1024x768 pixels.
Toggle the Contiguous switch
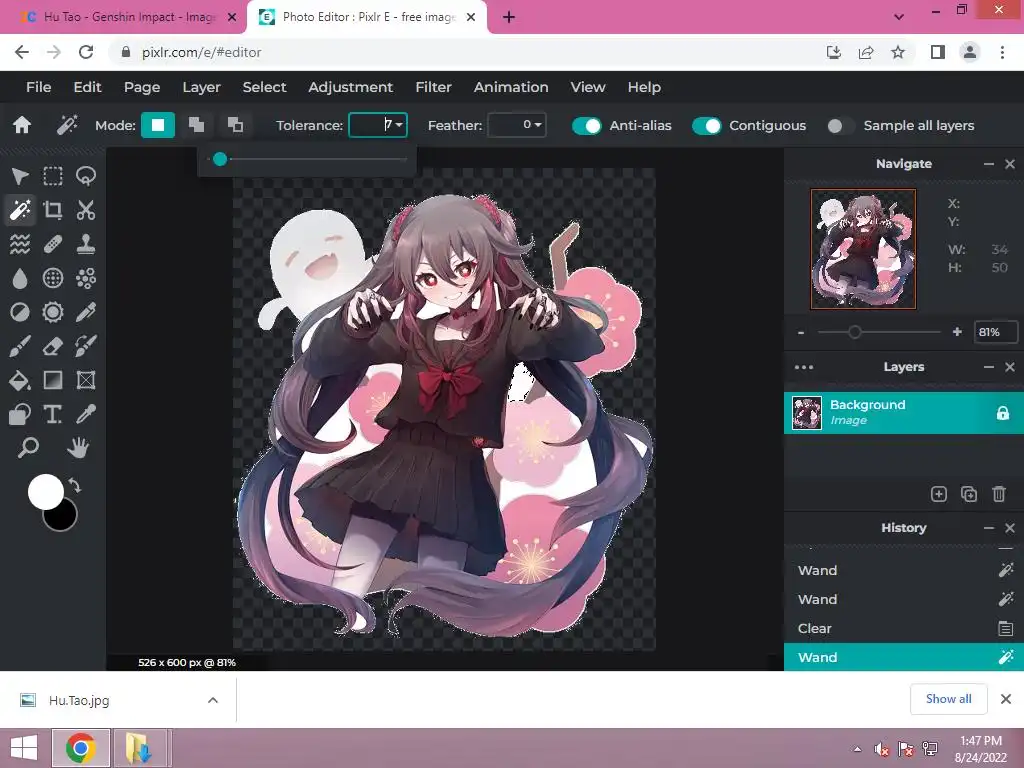[x=707, y=125]
